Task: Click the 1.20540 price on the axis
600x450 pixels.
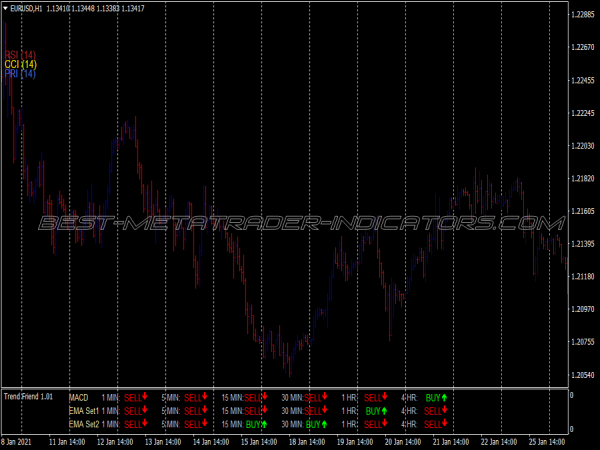Action: (x=583, y=375)
